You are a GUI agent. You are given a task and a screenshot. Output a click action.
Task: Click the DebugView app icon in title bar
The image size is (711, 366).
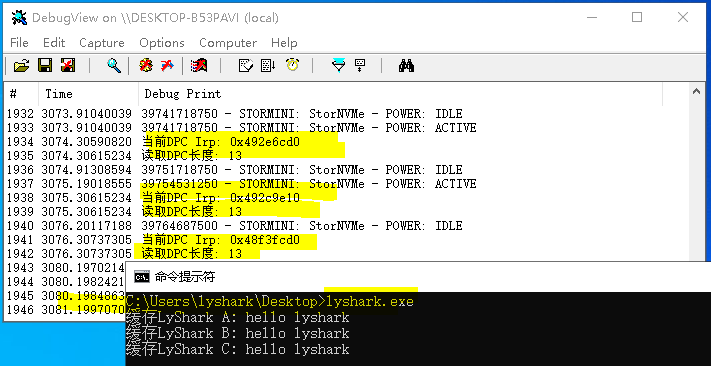point(19,18)
